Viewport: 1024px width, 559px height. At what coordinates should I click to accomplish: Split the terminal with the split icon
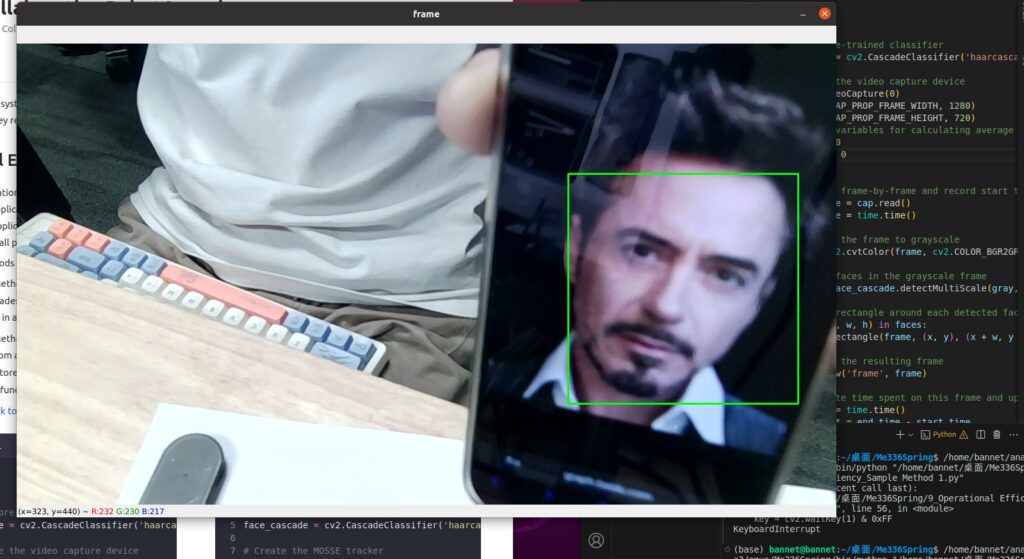pyautogui.click(x=980, y=434)
